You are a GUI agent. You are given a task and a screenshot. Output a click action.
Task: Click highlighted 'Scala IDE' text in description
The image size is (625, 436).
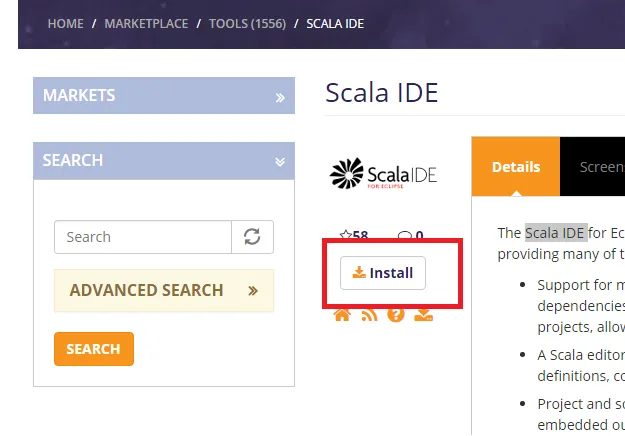(x=556, y=232)
